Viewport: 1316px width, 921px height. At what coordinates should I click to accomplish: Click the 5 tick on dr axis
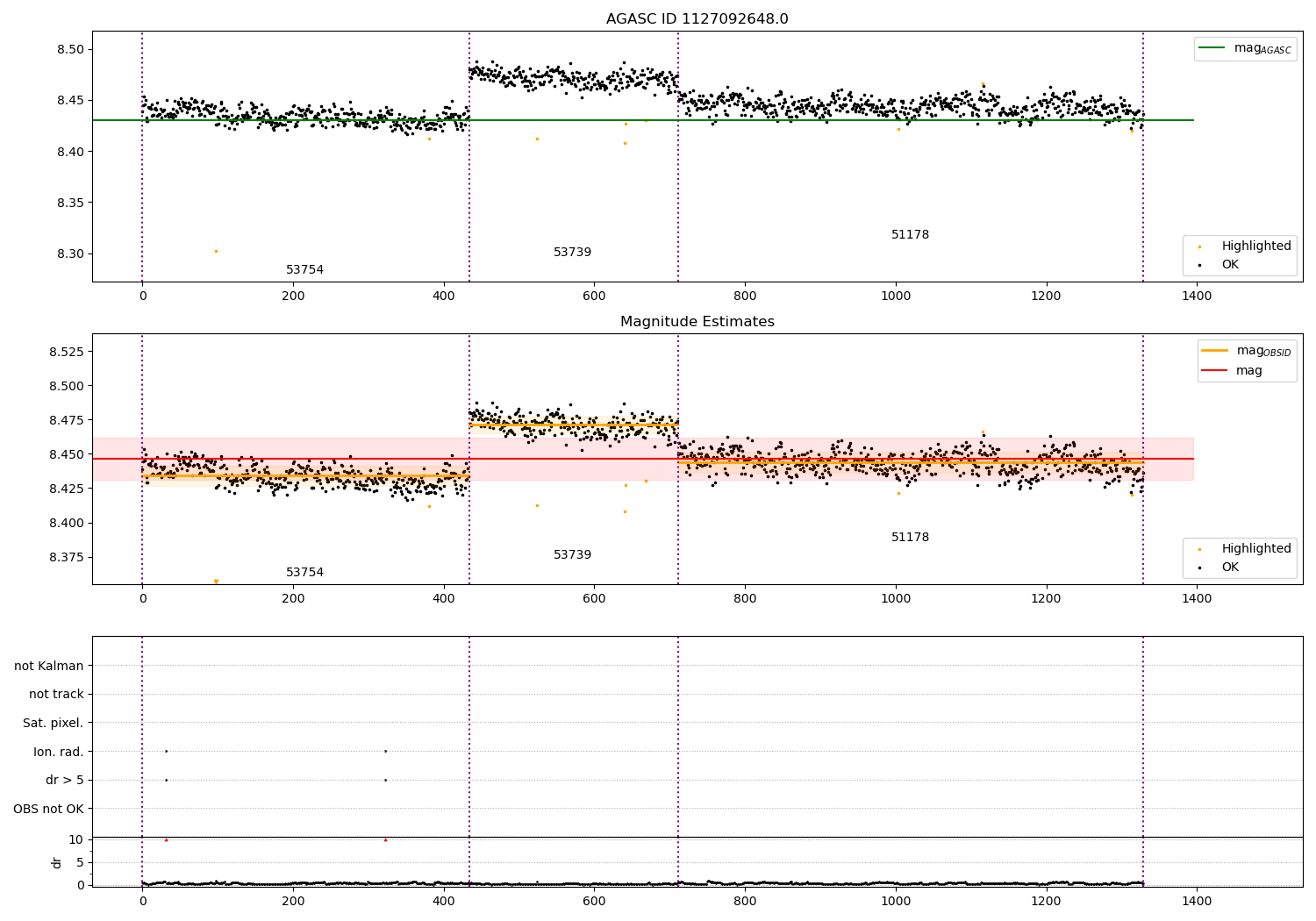80,862
